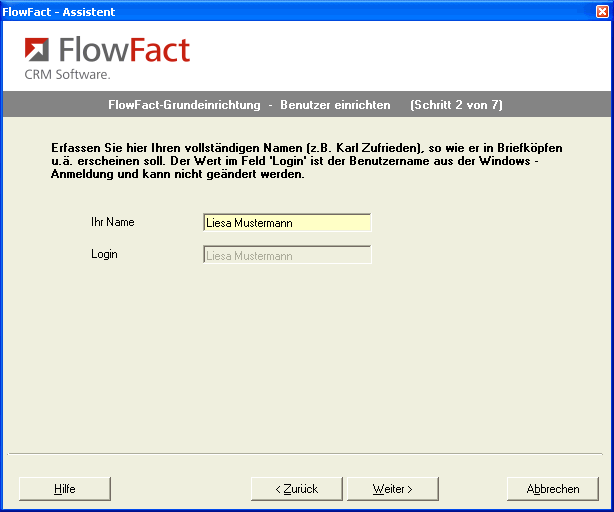The height and width of the screenshot is (512, 614).
Task: Click the FlowFact logo arrow icon
Action: [x=37, y=49]
